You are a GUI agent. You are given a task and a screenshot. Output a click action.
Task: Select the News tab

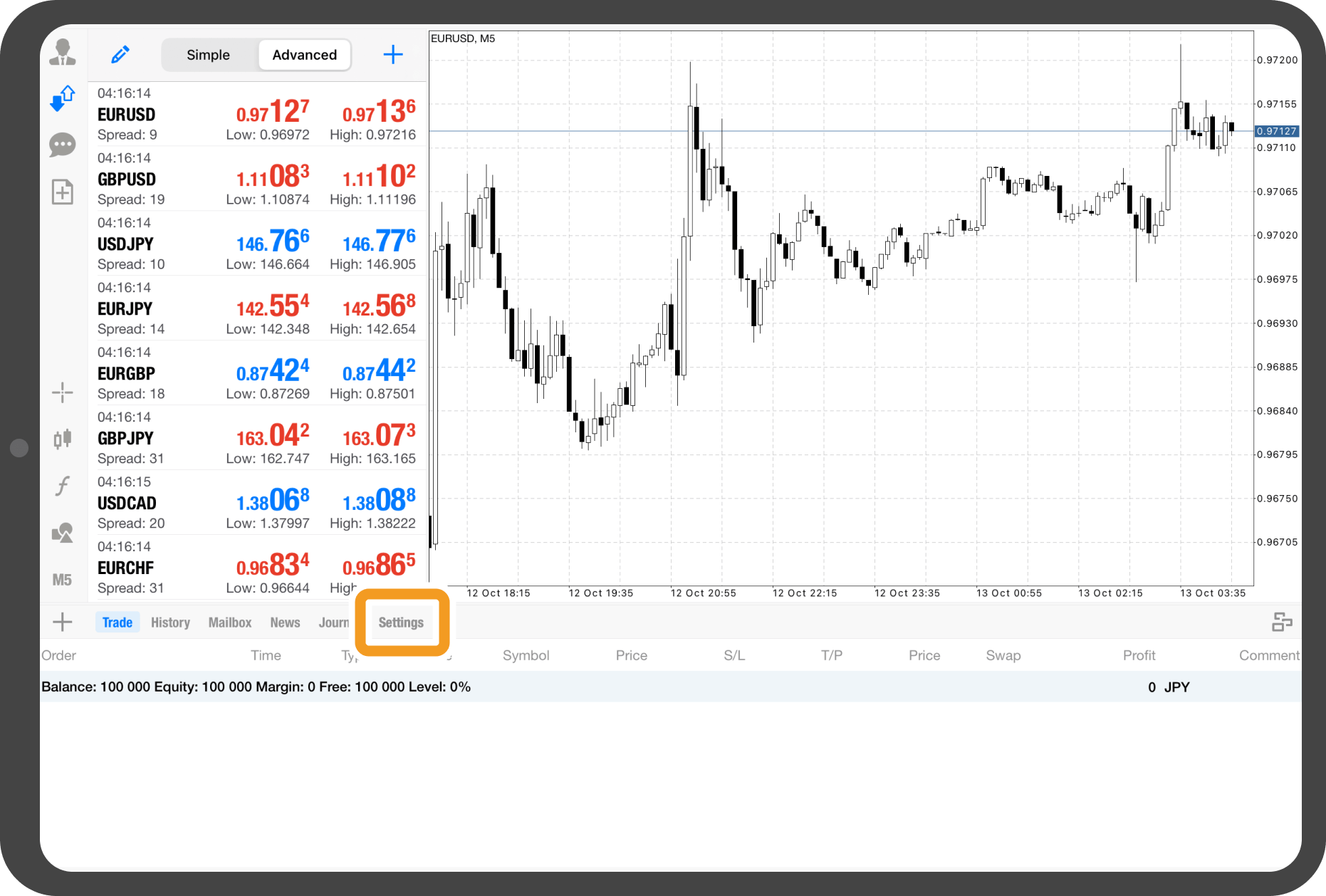click(x=285, y=622)
